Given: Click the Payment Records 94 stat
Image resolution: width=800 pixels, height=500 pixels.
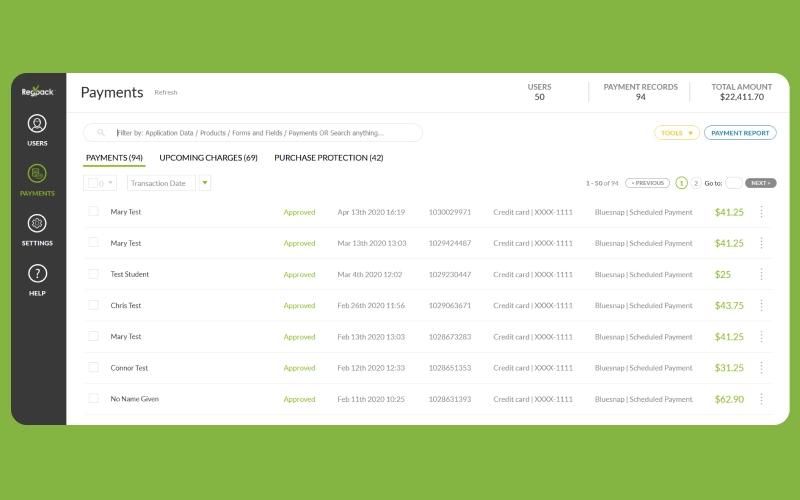Looking at the screenshot, I should coord(640,92).
